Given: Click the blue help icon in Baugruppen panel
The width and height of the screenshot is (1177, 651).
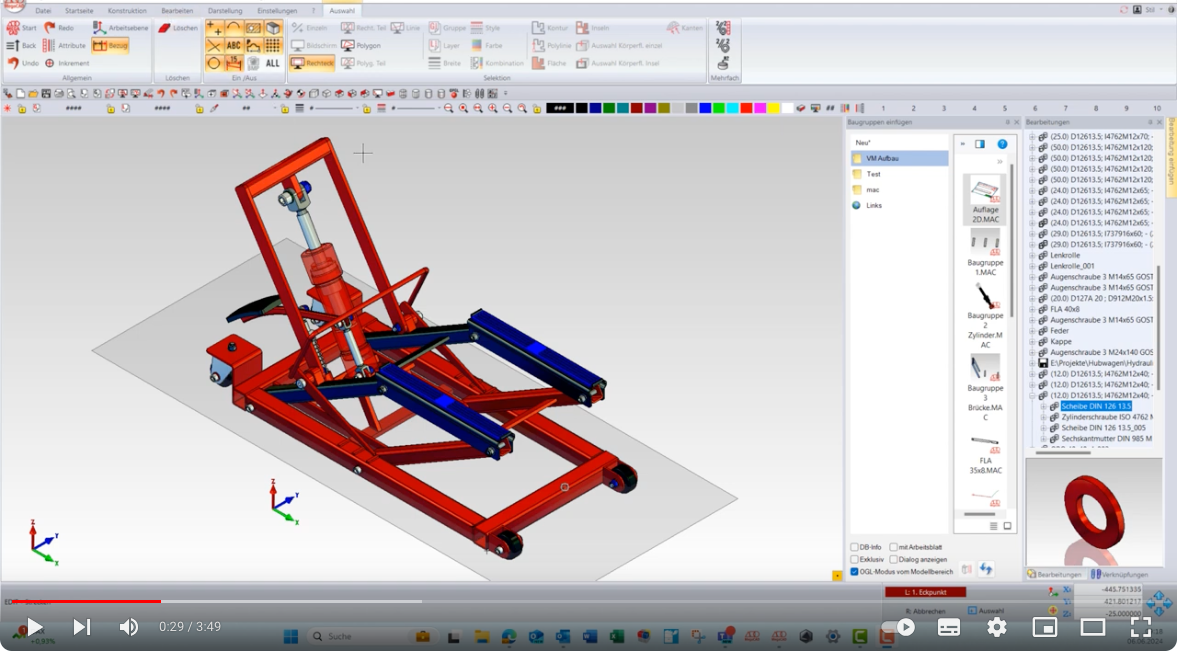Looking at the screenshot, I should point(1001,144).
